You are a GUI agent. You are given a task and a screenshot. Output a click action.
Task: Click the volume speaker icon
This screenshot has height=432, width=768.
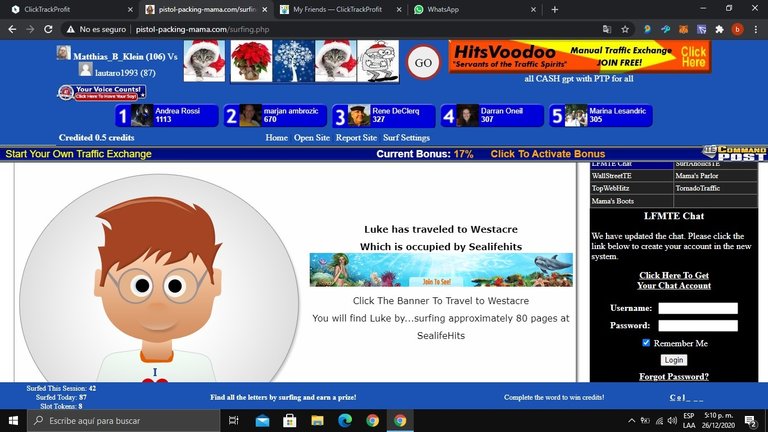pyautogui.click(x=672, y=421)
